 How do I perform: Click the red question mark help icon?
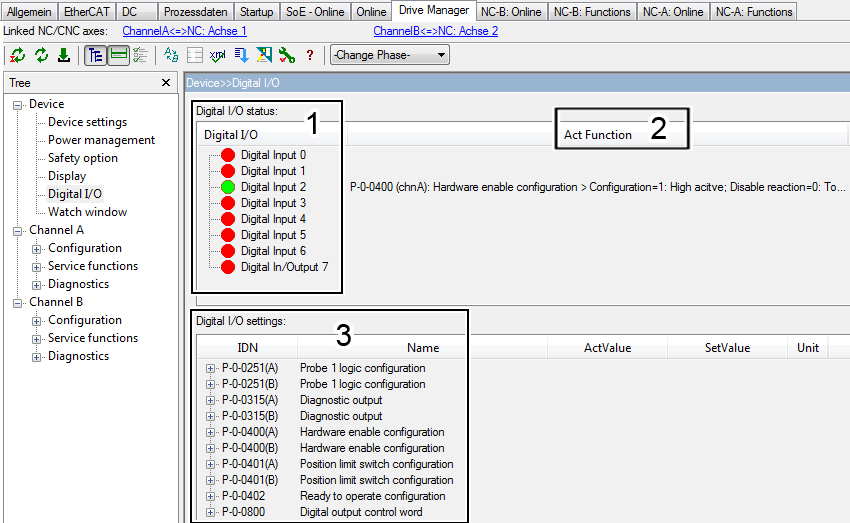[x=310, y=55]
